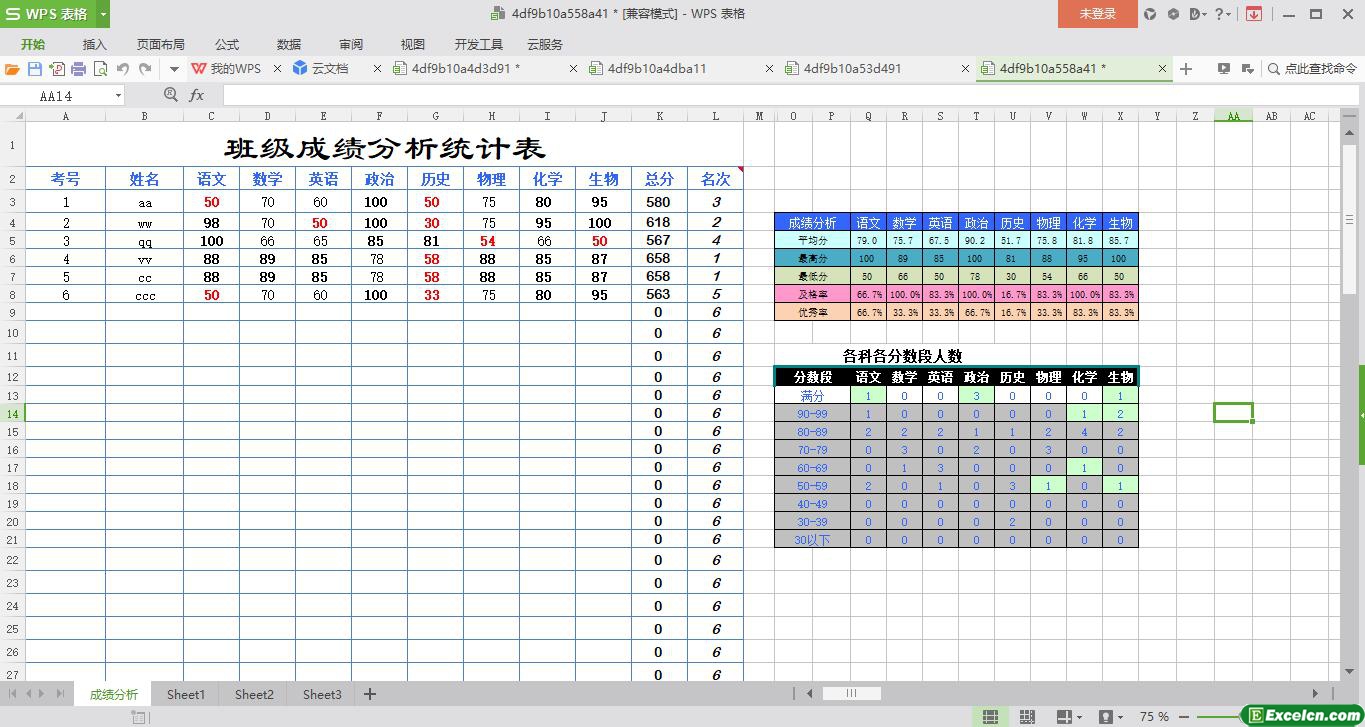
Task: Switch to the 开发工具 ribbon tab
Action: 478,44
